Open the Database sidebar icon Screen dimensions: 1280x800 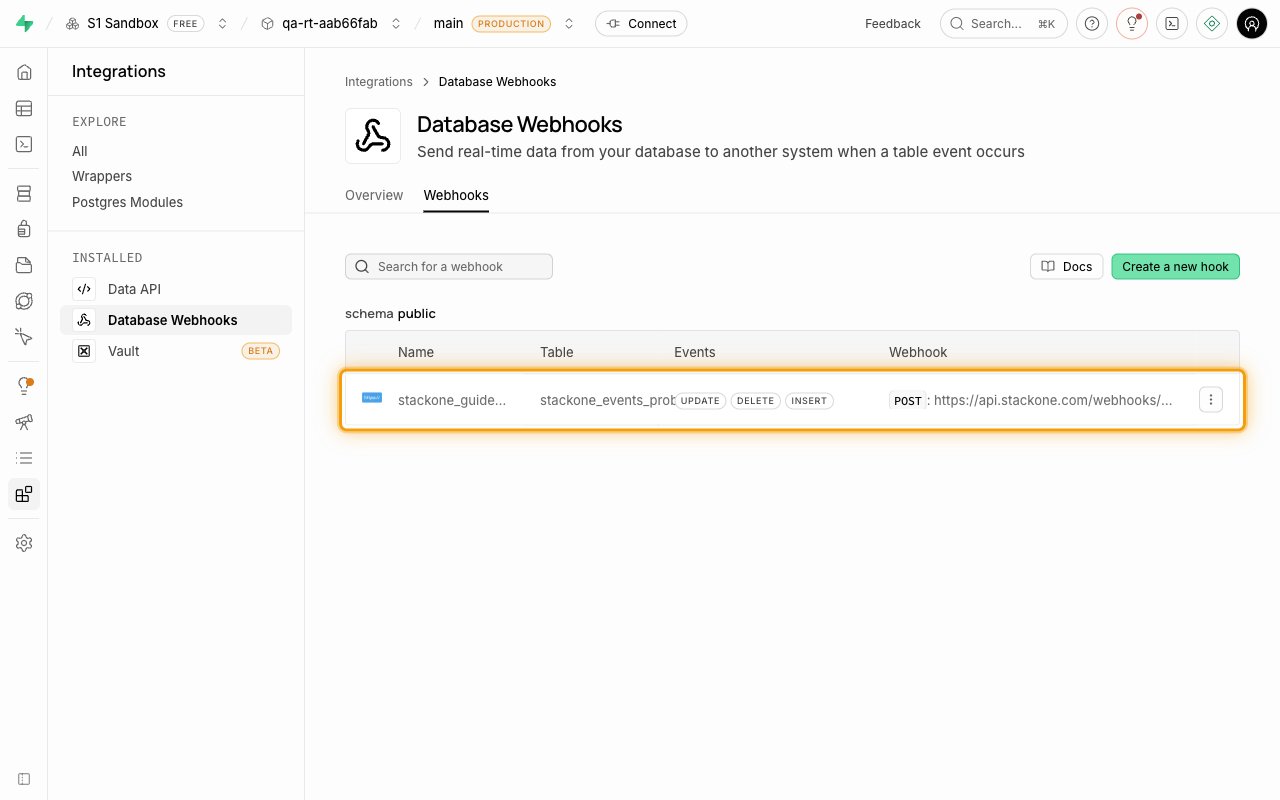(24, 193)
